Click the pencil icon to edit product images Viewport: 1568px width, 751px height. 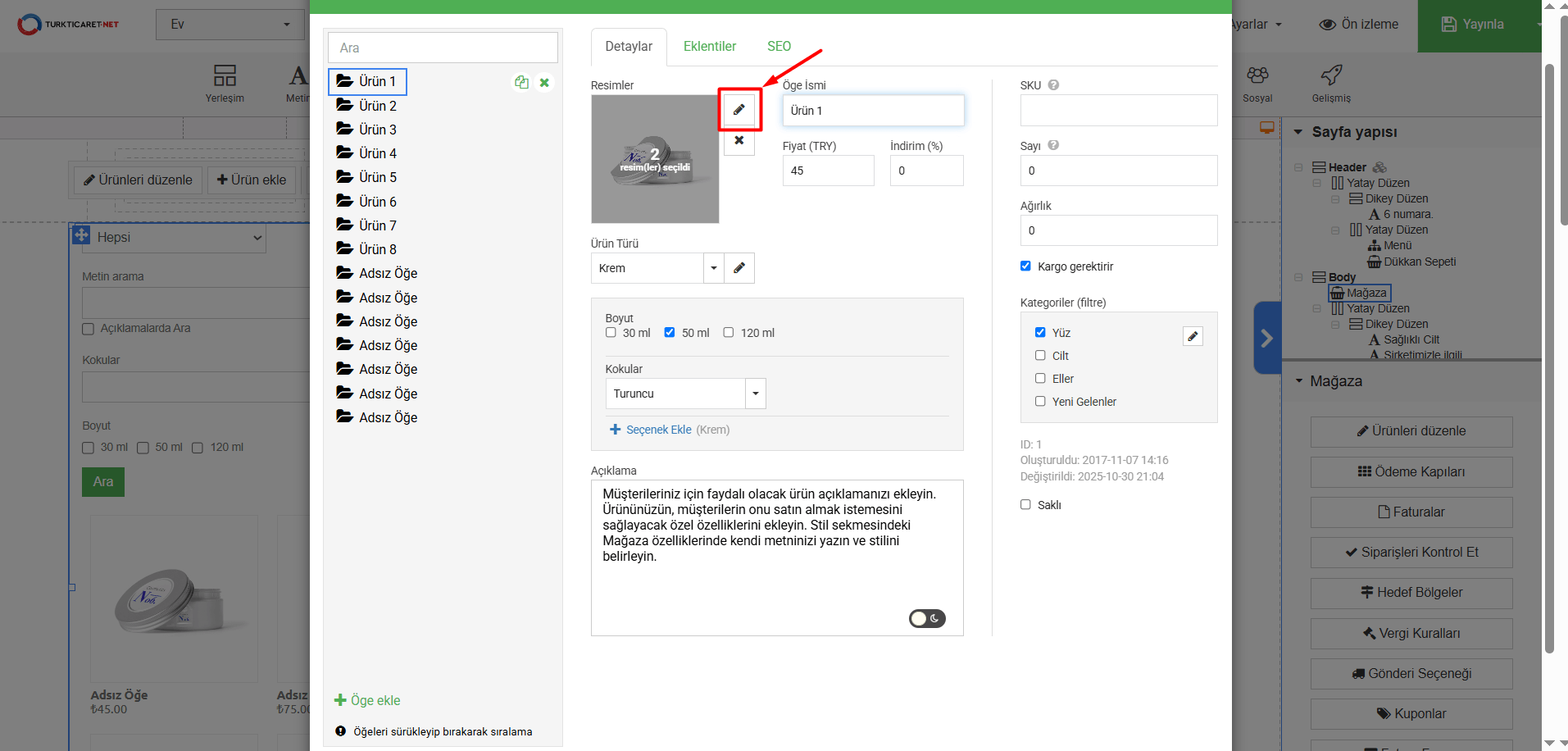(739, 110)
